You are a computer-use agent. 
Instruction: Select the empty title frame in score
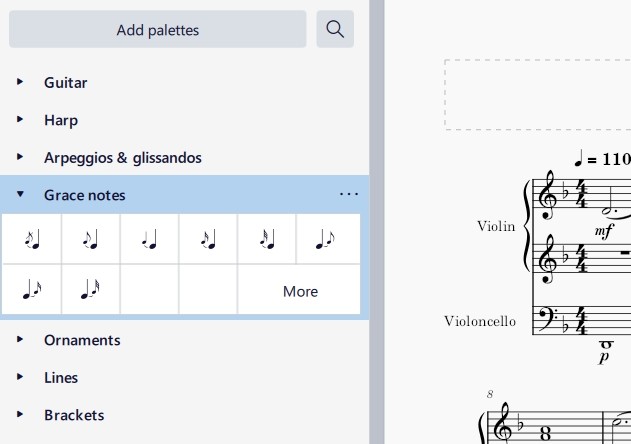(538, 95)
